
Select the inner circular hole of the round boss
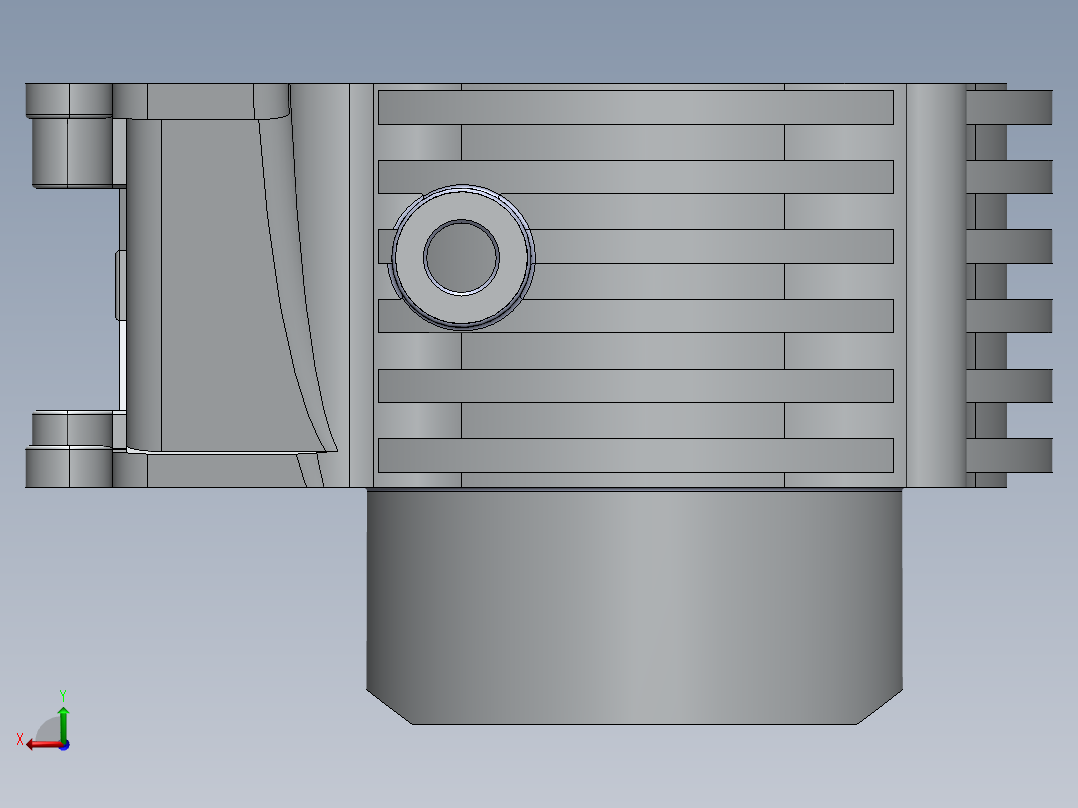pos(461,257)
